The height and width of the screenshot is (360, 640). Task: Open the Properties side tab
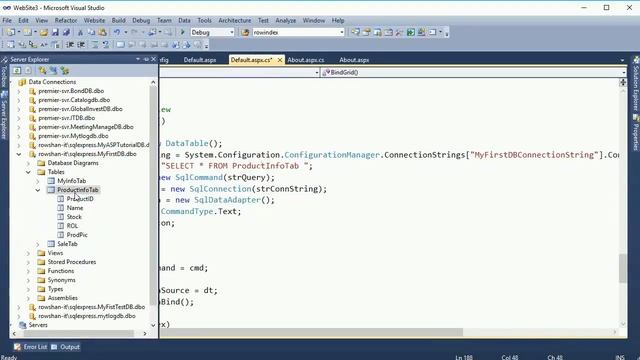636,132
